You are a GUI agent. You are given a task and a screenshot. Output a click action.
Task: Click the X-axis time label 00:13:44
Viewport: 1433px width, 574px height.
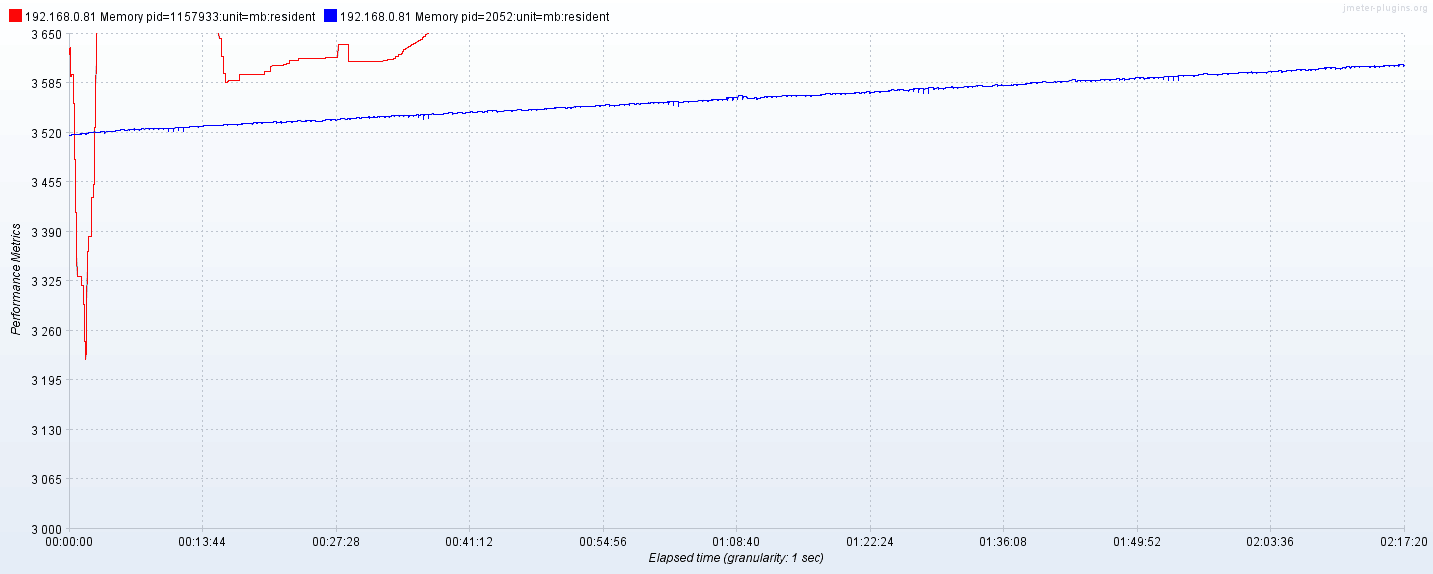pyautogui.click(x=203, y=542)
